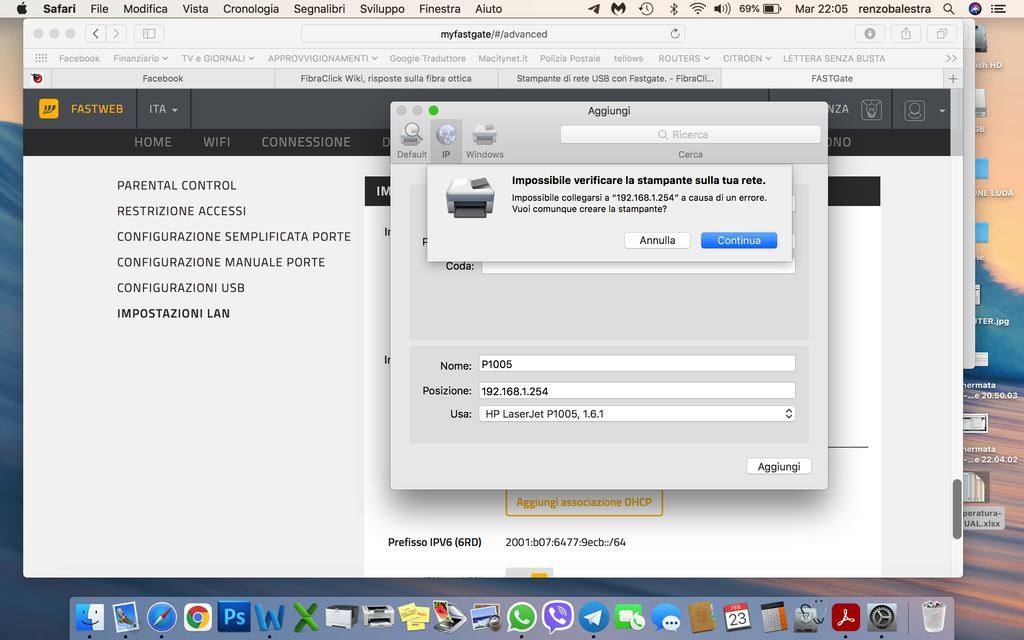
Task: Switch to the Facebook browser tab
Action: coord(162,78)
